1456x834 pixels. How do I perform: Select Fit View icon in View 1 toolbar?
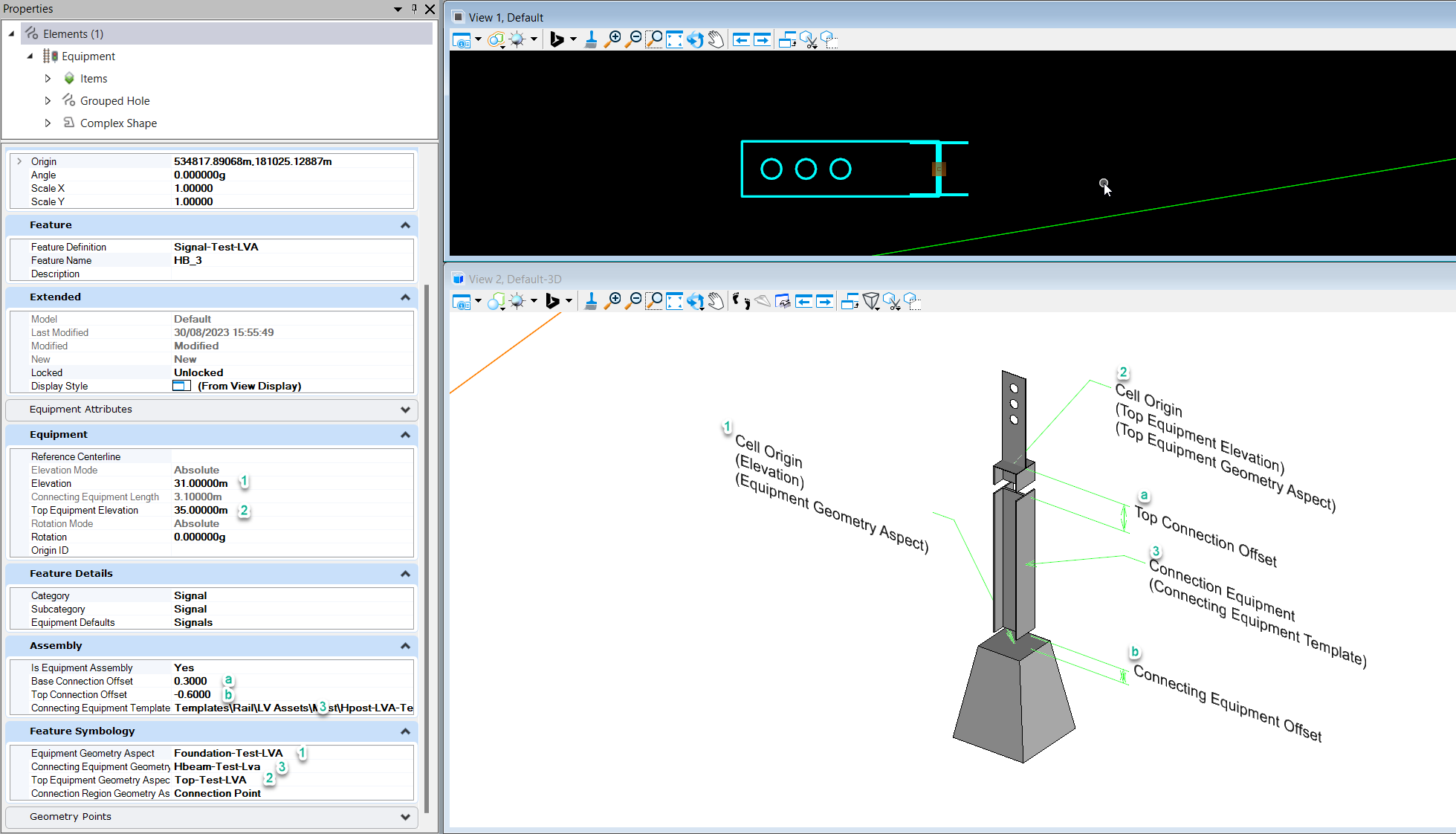[x=674, y=39]
